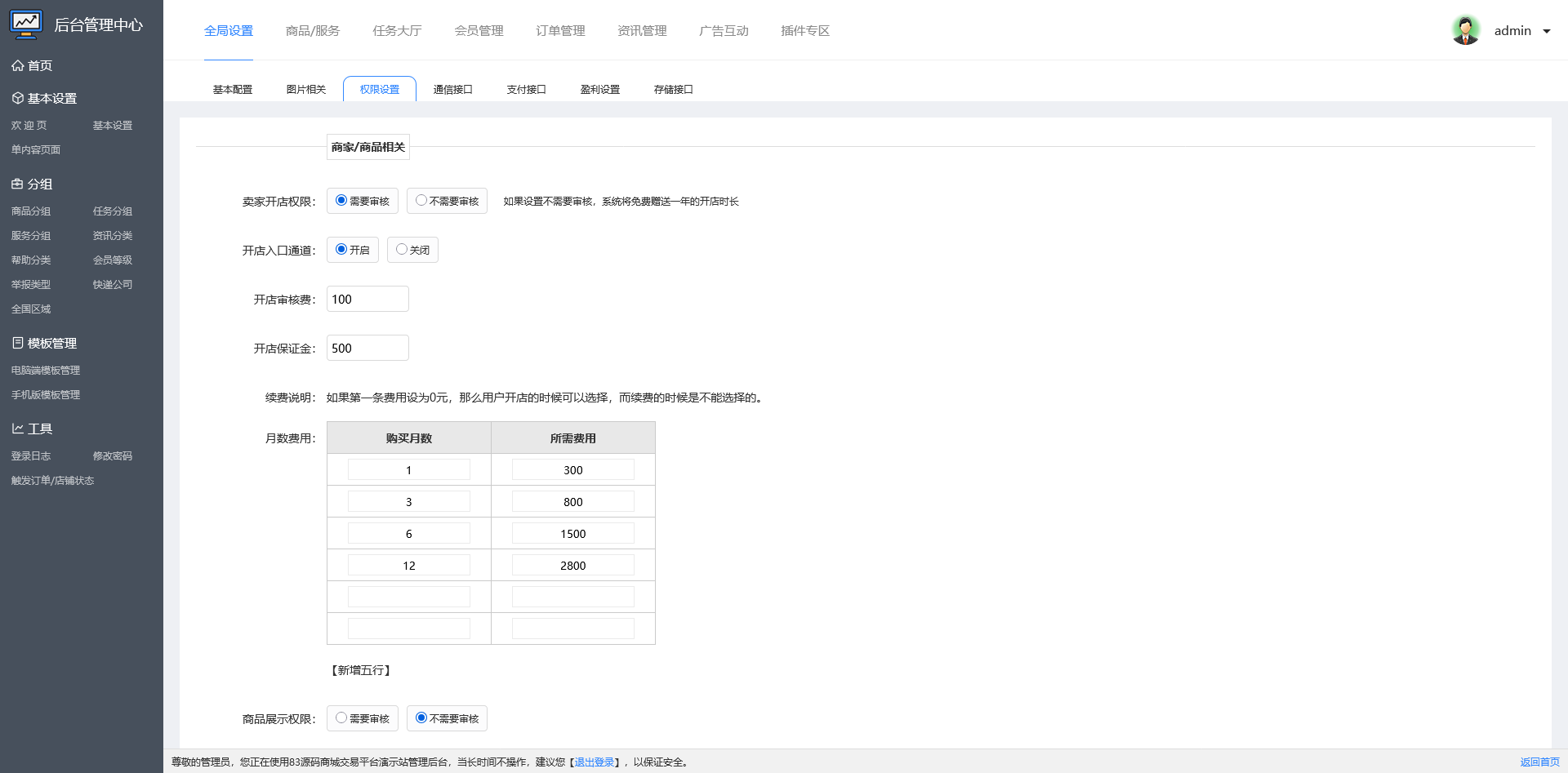The image size is (1568, 773).
Task: Open 欢迎页 in the sidebar
Action: click(29, 125)
